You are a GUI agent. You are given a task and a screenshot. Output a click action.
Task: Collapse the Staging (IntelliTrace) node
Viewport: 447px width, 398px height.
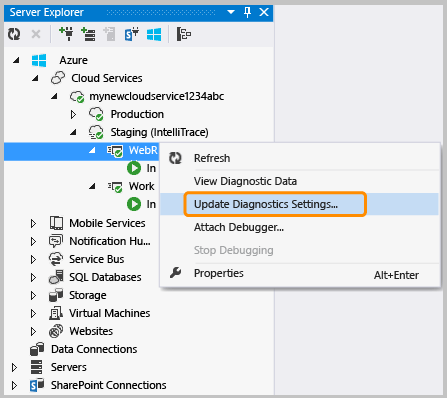click(73, 132)
